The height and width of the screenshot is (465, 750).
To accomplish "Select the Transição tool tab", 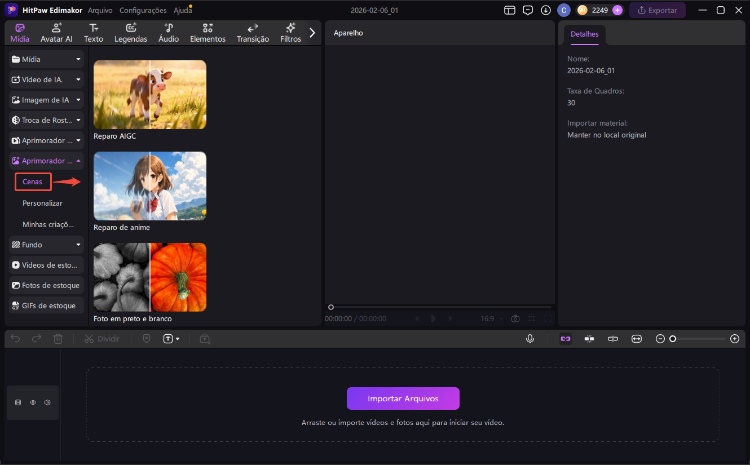I will [252, 33].
